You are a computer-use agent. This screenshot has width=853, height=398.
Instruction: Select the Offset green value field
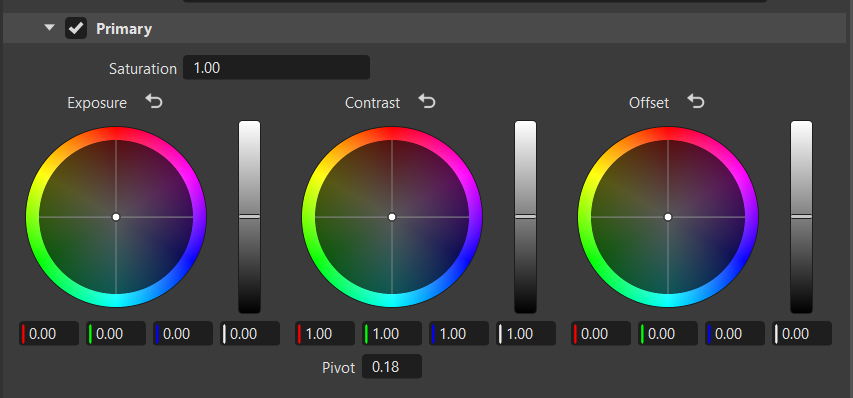[x=668, y=333]
